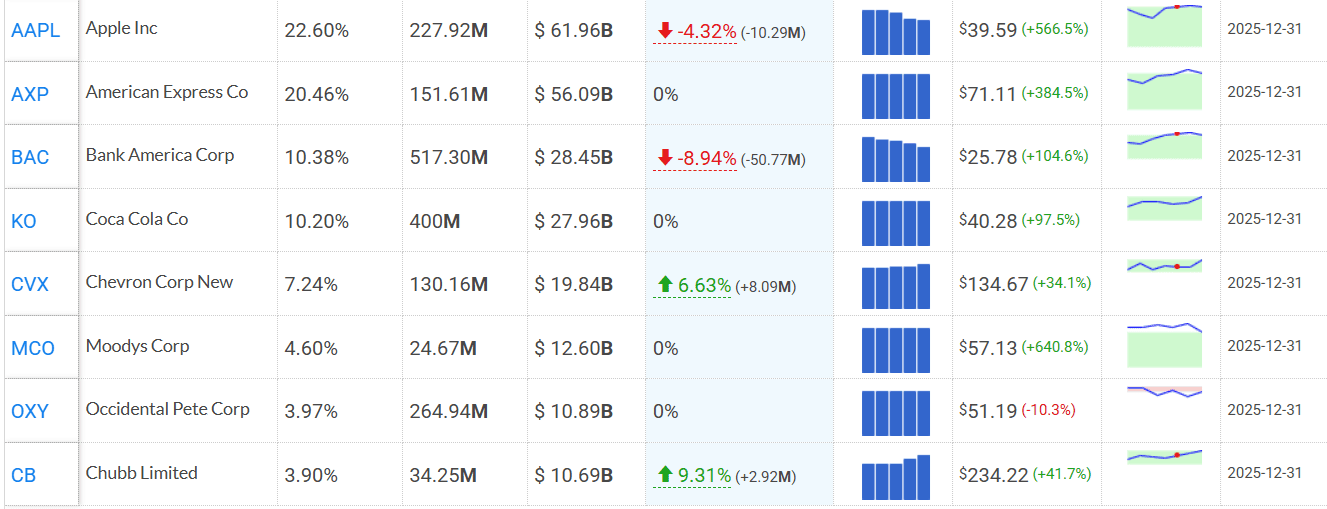This screenshot has width=1327, height=509.
Task: Open Chubb Limited's holdings bar chart
Action: click(x=895, y=477)
